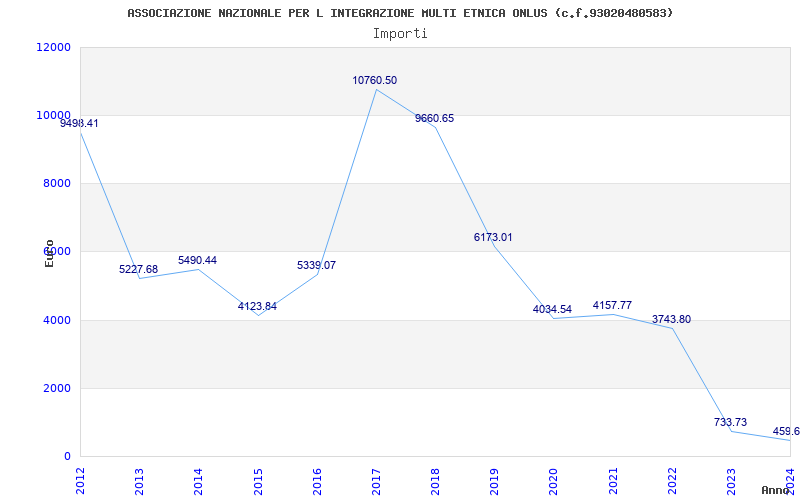Select the 10760.50 peak label
Viewport: 800px width, 500px height.
tap(374, 80)
